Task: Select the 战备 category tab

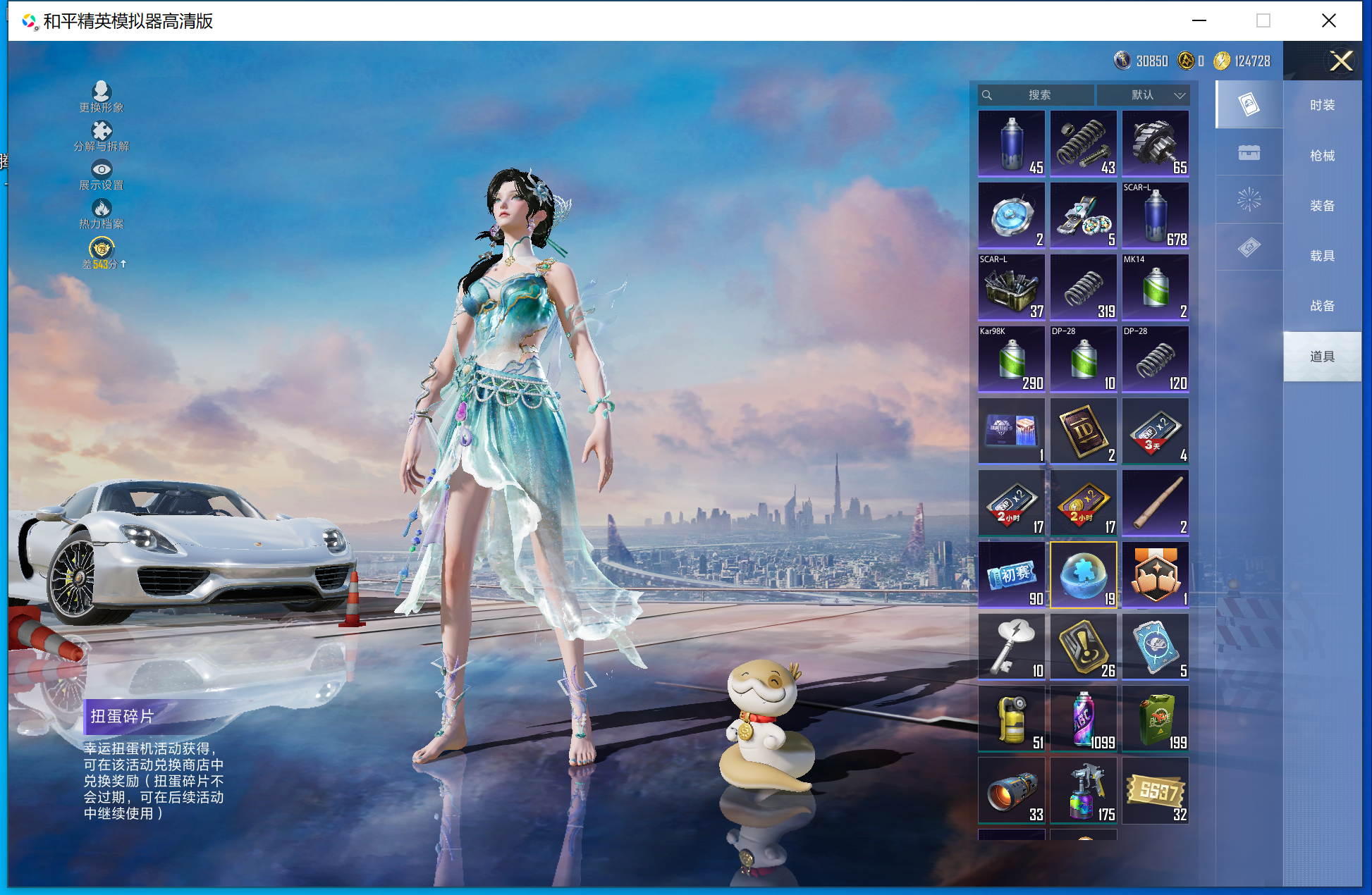Action: [x=1322, y=306]
